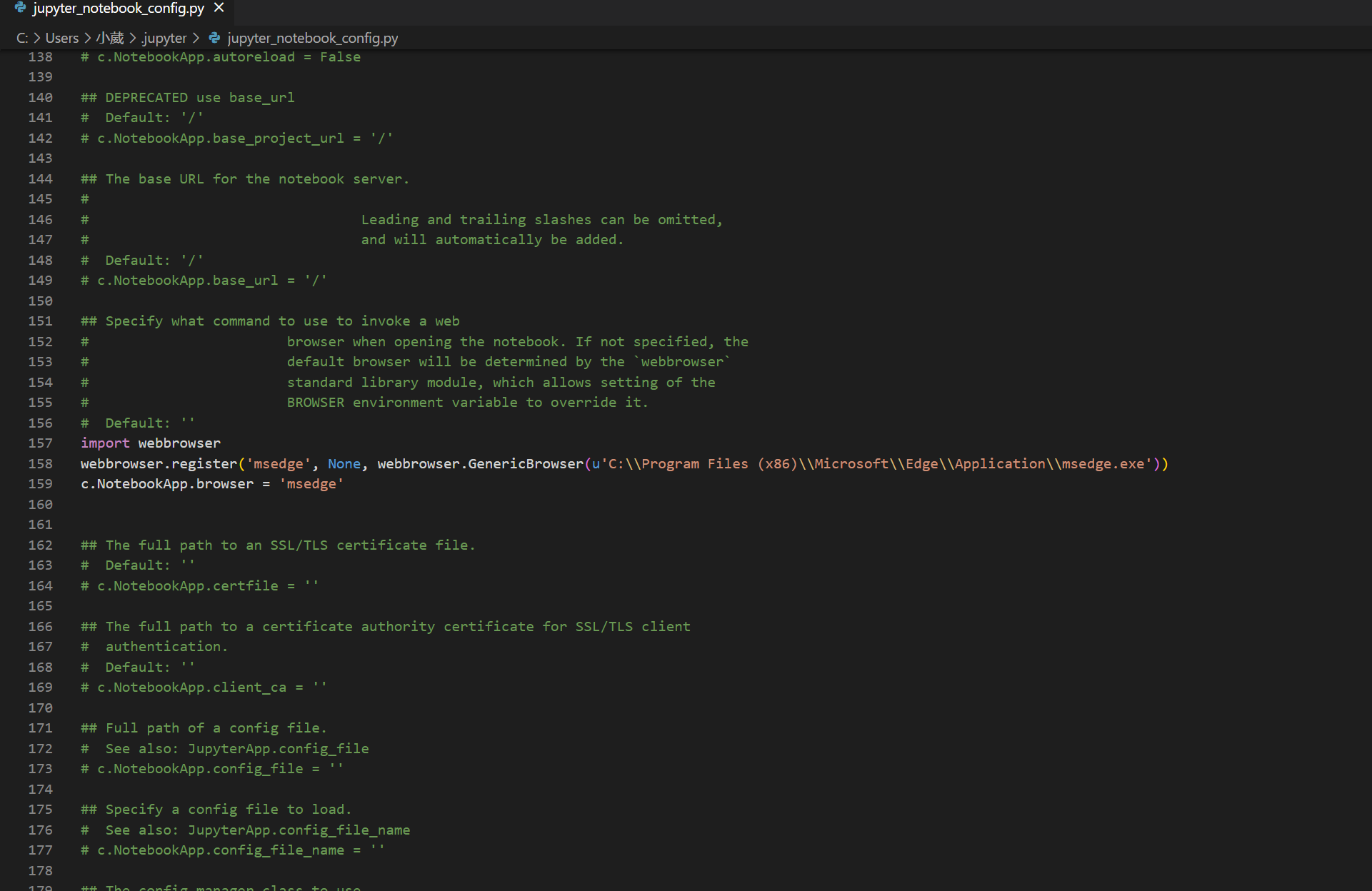Click 'None' argument on line 158
Screen dimensions: 1372x891
344,464
